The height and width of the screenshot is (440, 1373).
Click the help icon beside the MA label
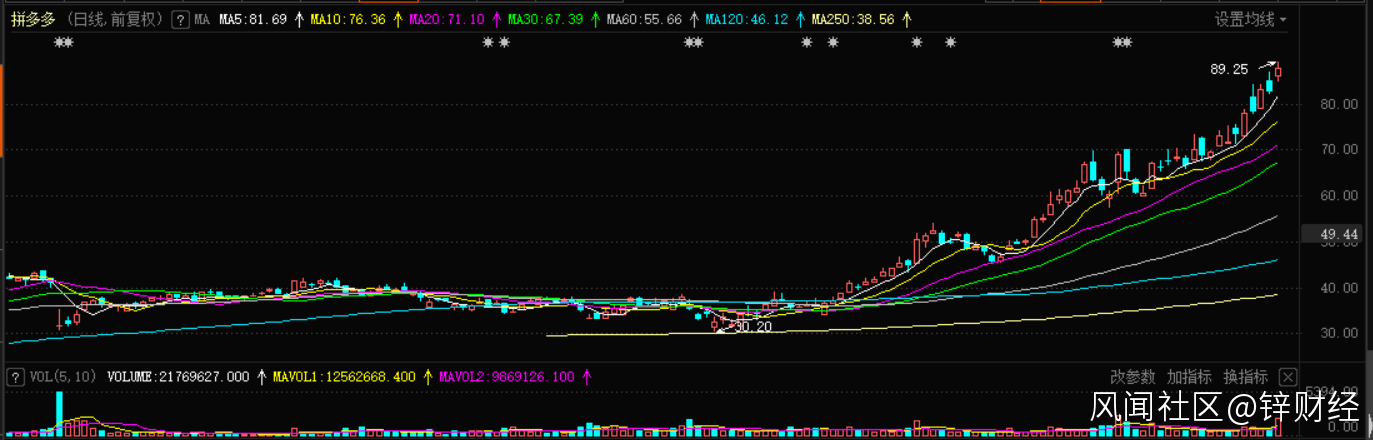pos(180,19)
